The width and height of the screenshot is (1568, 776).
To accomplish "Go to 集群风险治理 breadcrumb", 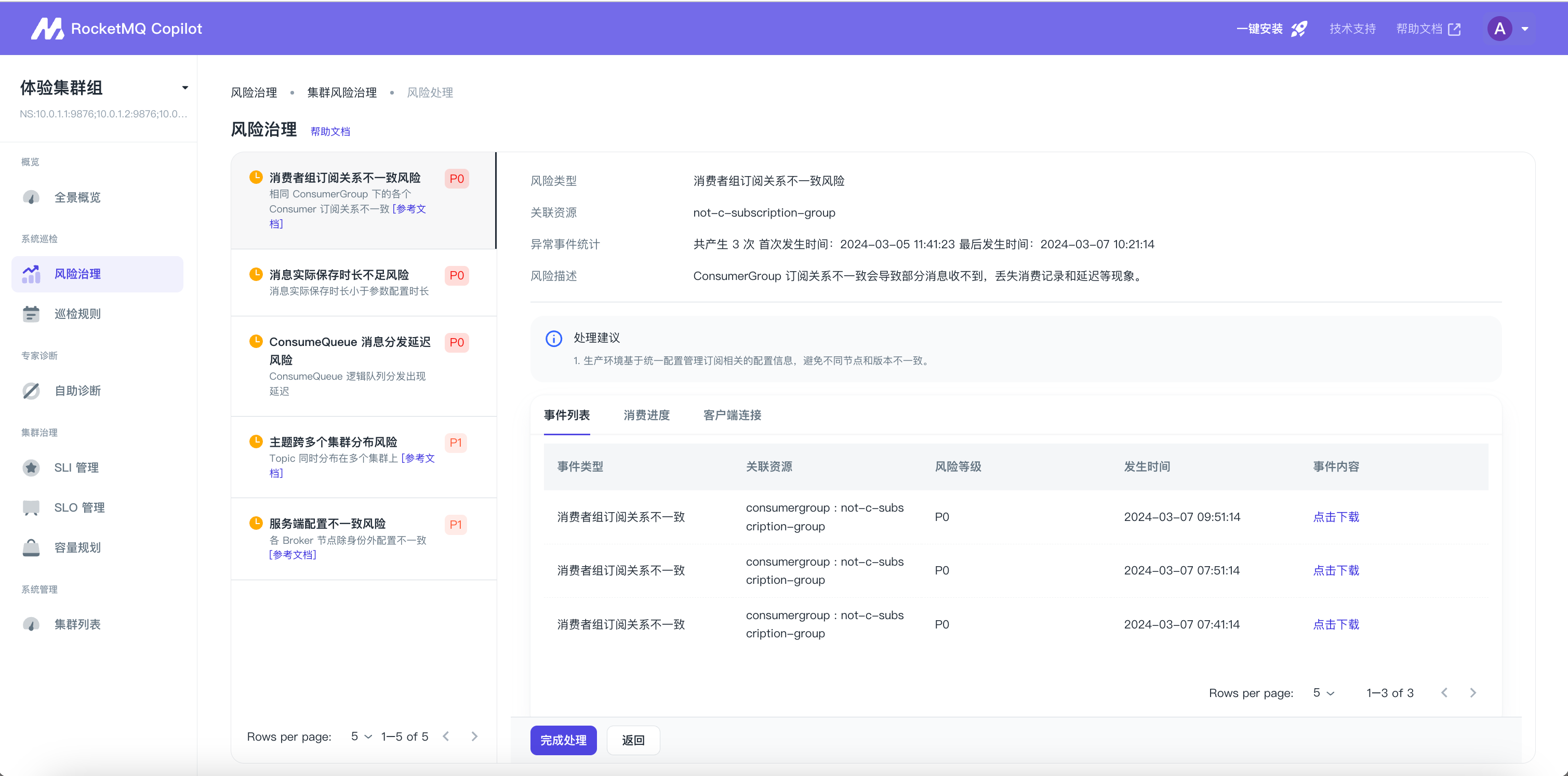I will (x=342, y=92).
